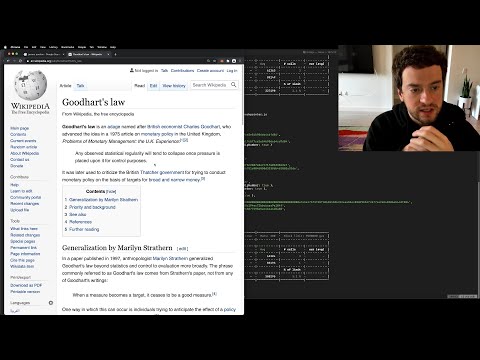
Task: Jump to See also in contents
Action: pos(77,214)
